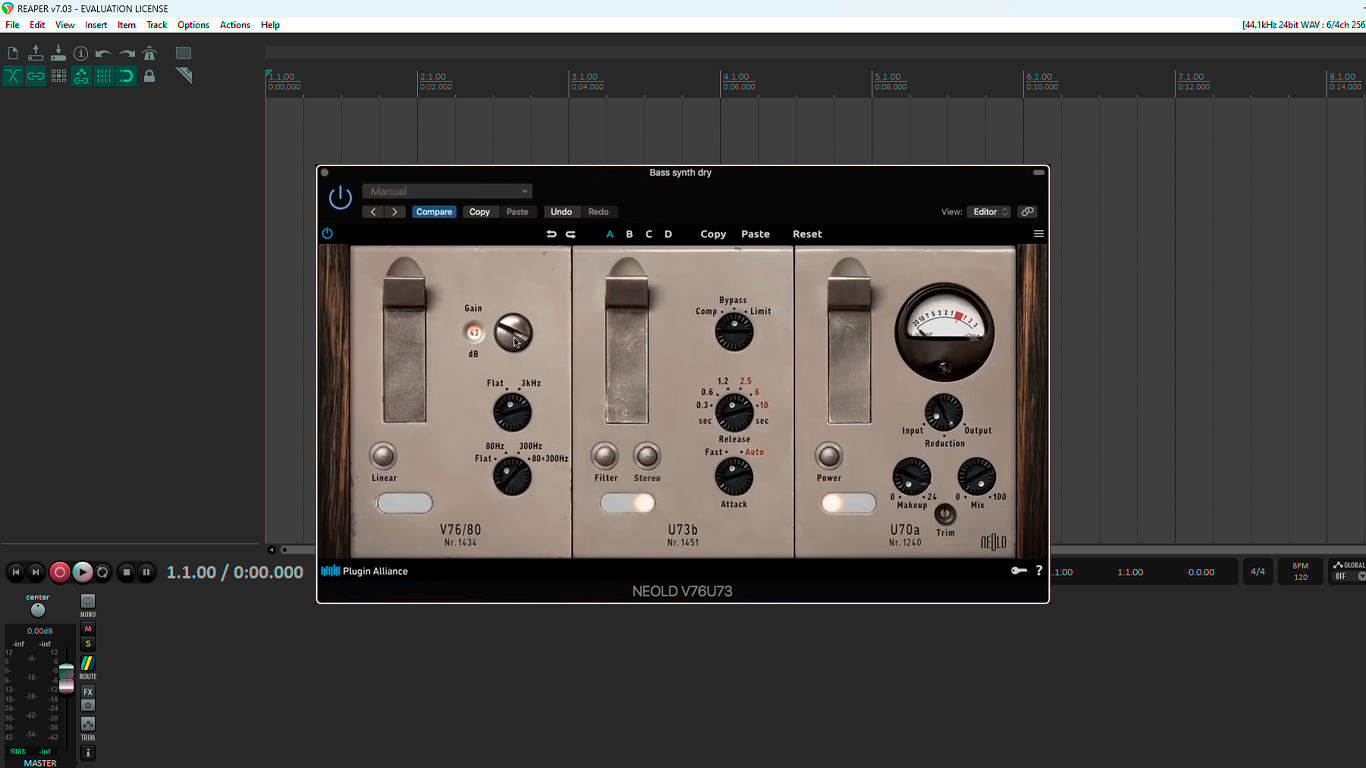Click the master volume fader

[x=66, y=677]
